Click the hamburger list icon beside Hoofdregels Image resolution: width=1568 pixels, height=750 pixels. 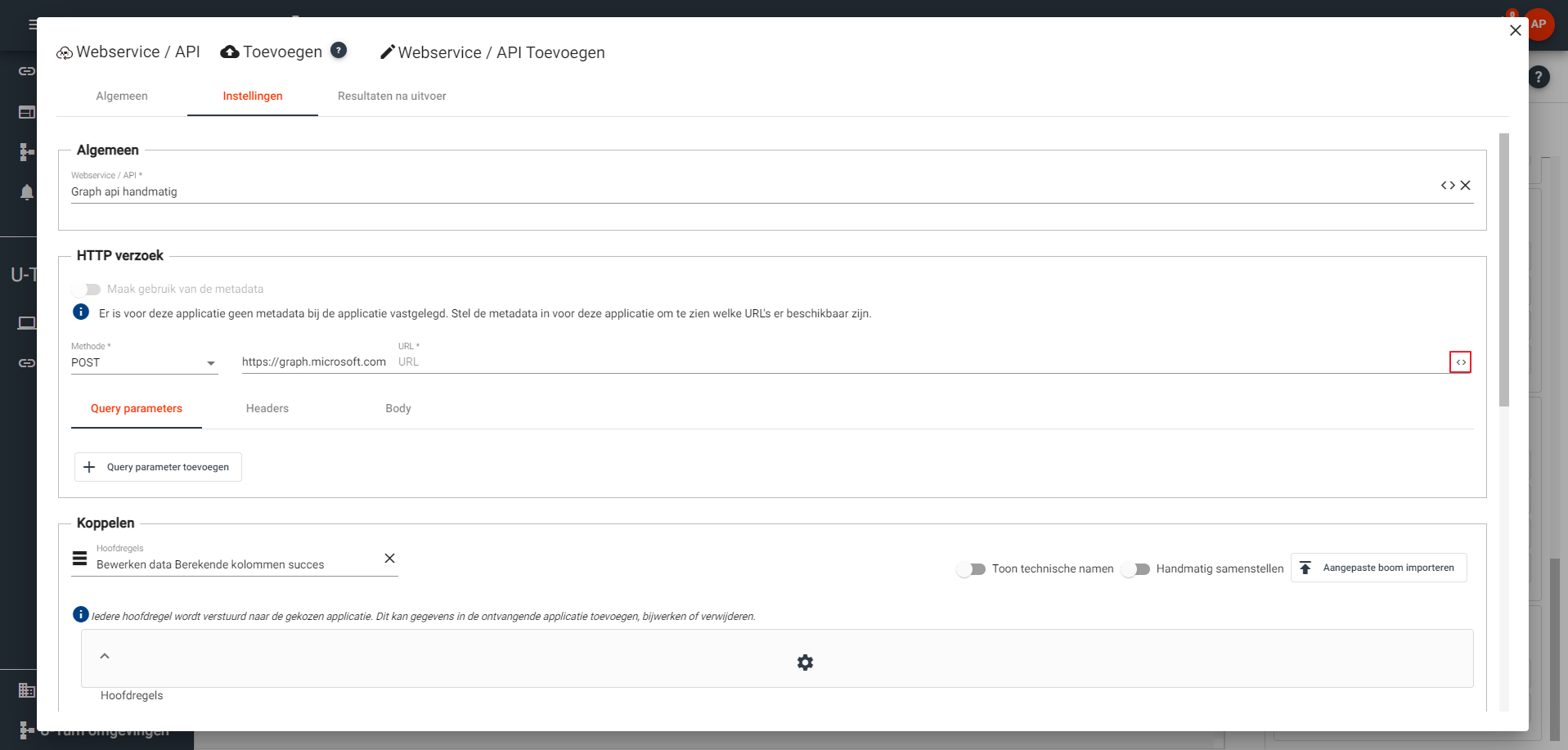[79, 559]
